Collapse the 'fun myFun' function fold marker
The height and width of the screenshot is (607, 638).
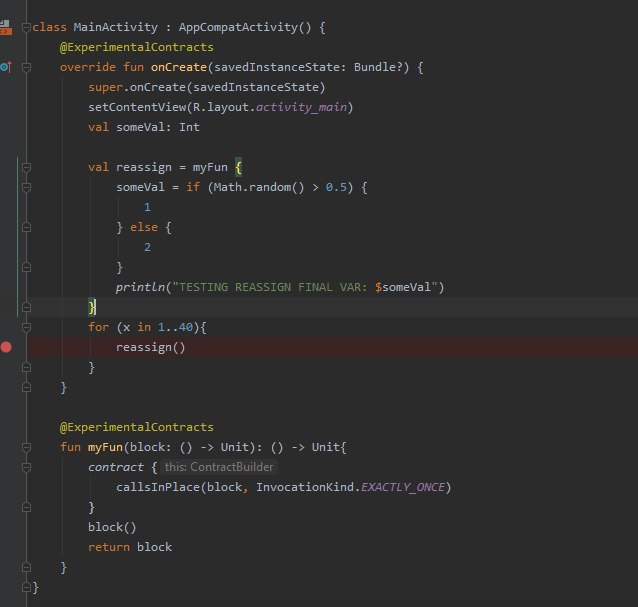[26, 447]
